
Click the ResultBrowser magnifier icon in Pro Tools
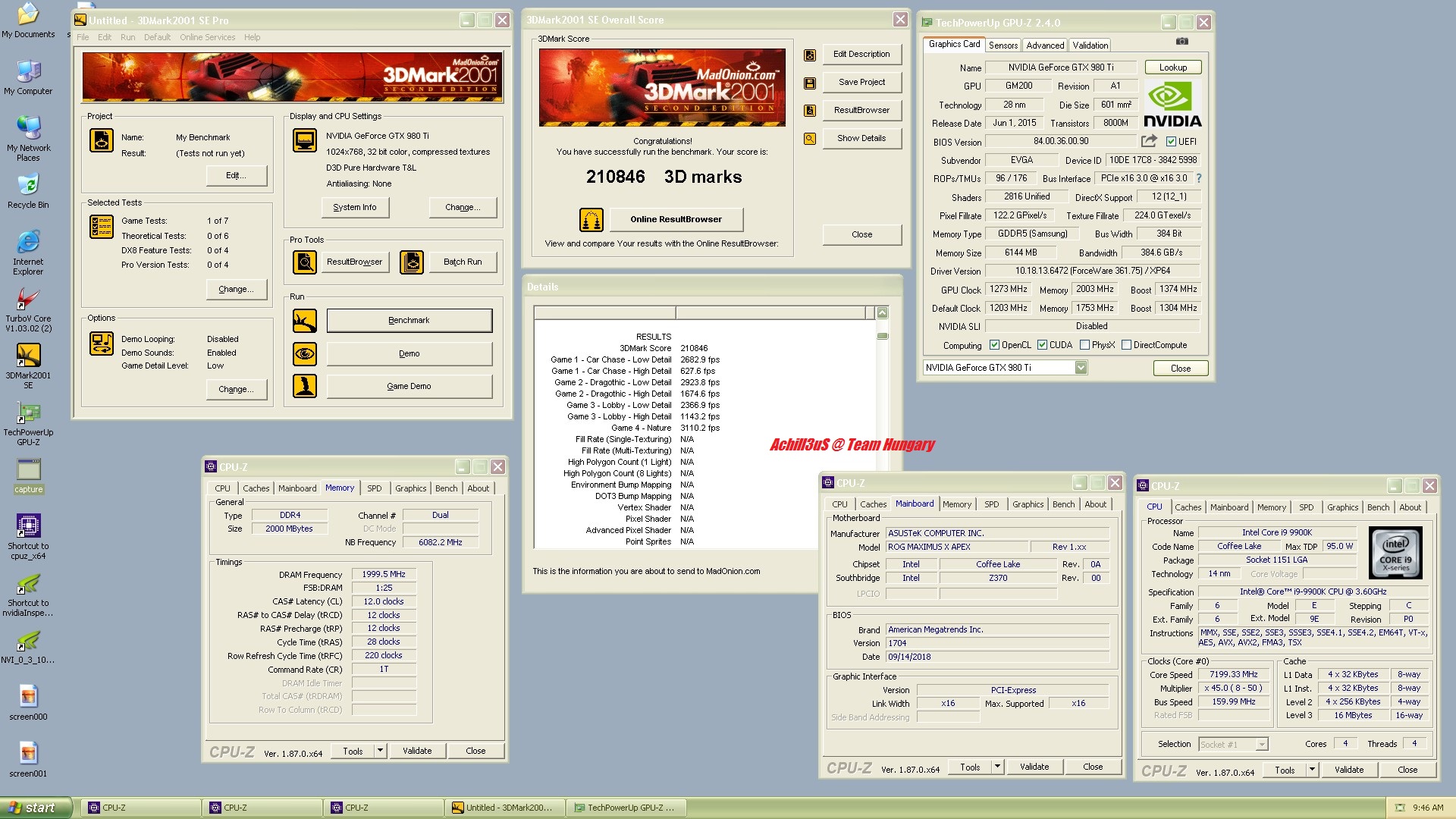[305, 262]
